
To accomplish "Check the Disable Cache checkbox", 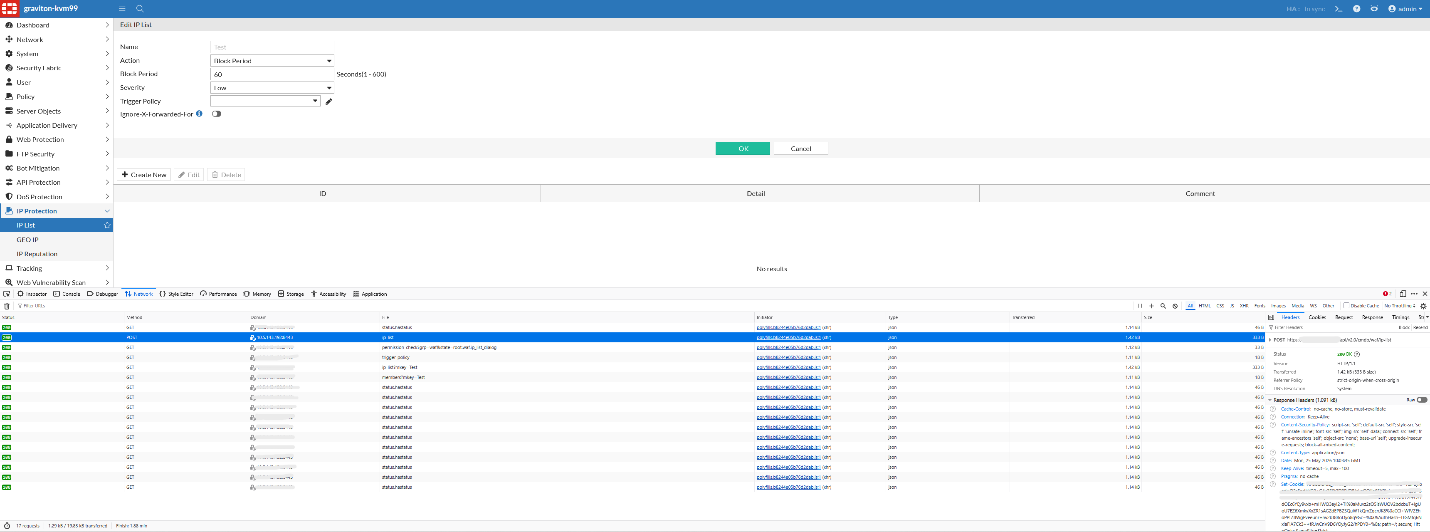I will [x=1347, y=305].
